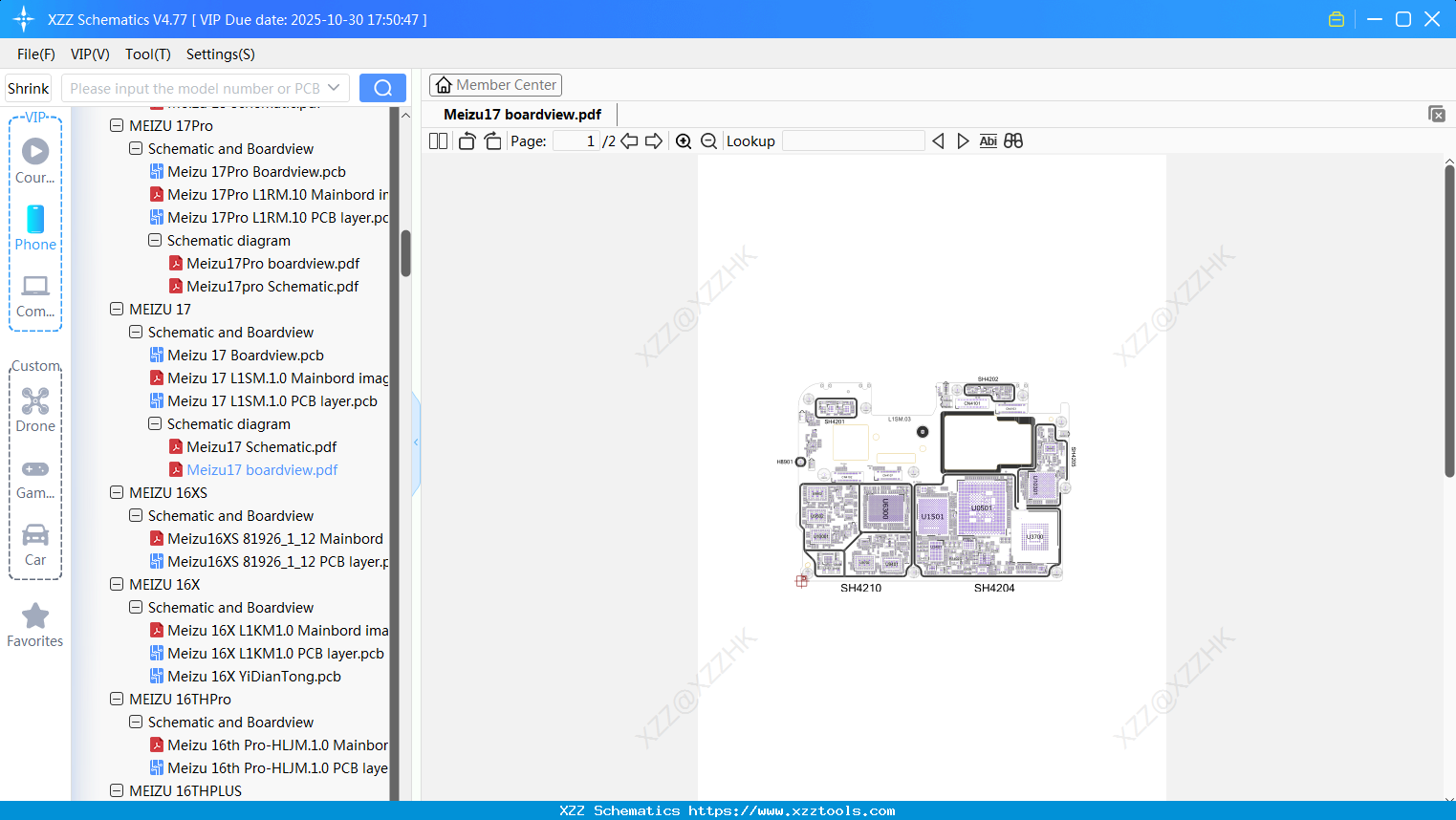Collapse the MEIZU 17 tree node
This screenshot has height=820, width=1456.
pos(117,309)
